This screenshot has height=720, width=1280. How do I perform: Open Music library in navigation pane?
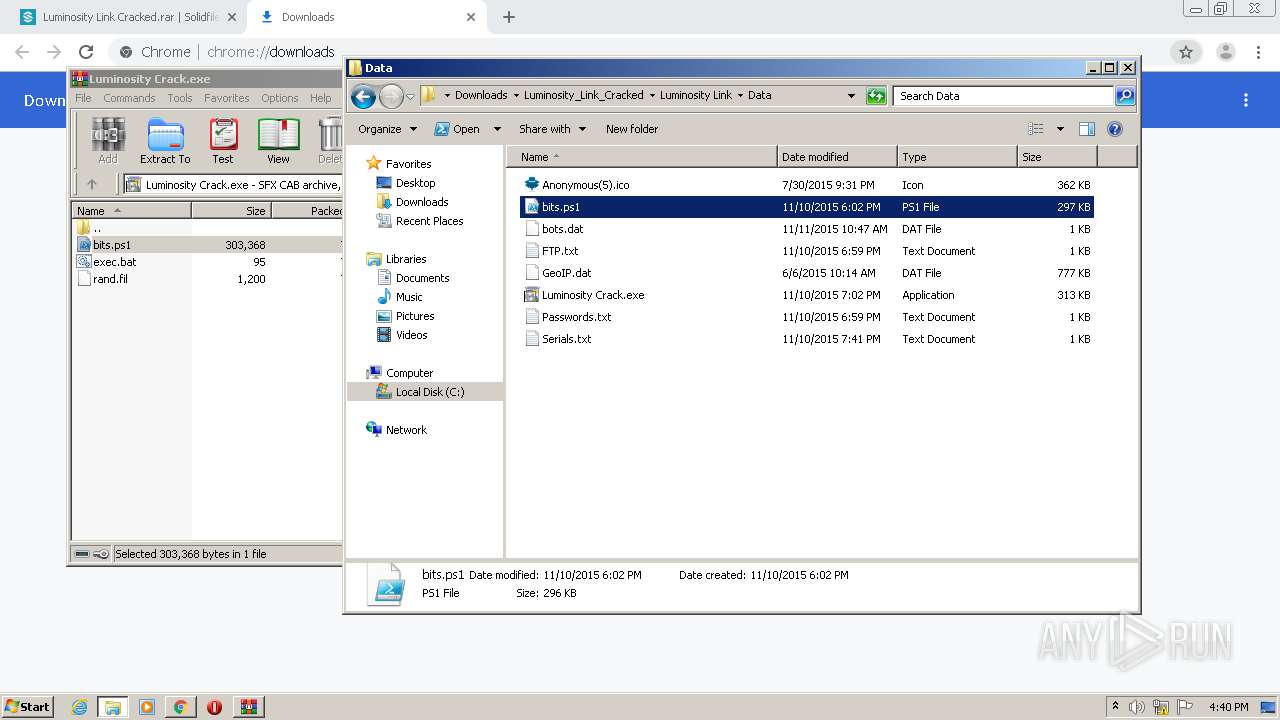pos(400,297)
